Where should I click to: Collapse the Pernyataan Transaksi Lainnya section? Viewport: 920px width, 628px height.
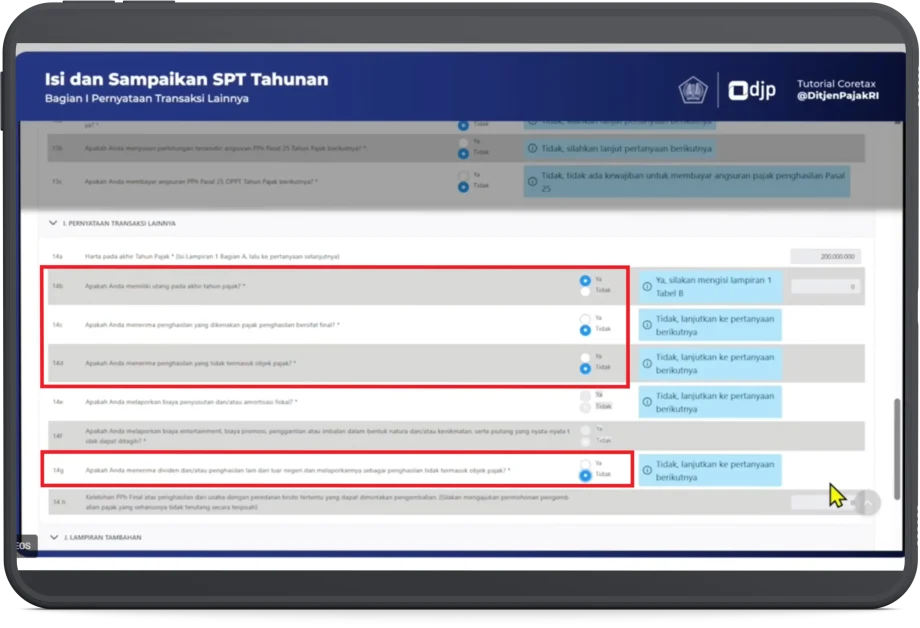pyautogui.click(x=53, y=223)
